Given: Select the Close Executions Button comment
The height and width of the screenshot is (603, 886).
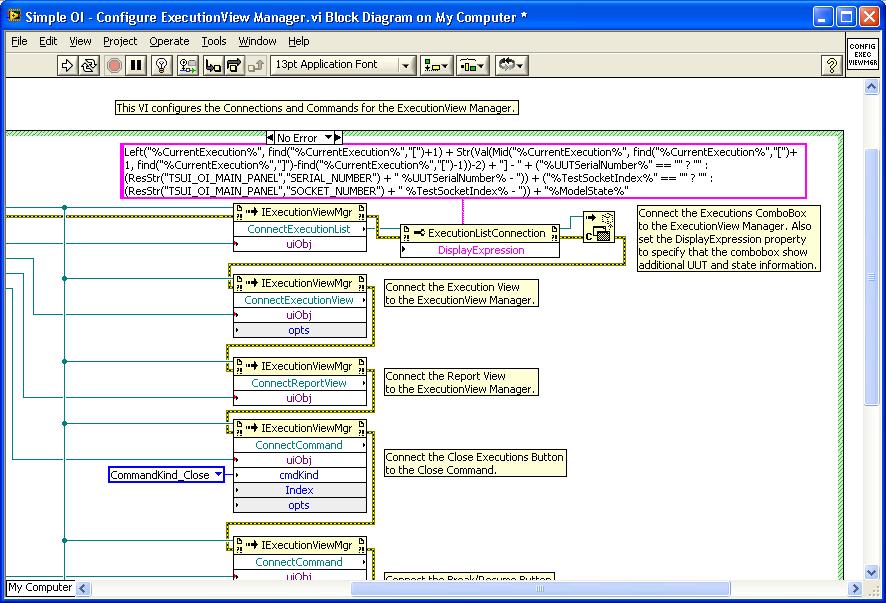Looking at the screenshot, I should [475, 463].
